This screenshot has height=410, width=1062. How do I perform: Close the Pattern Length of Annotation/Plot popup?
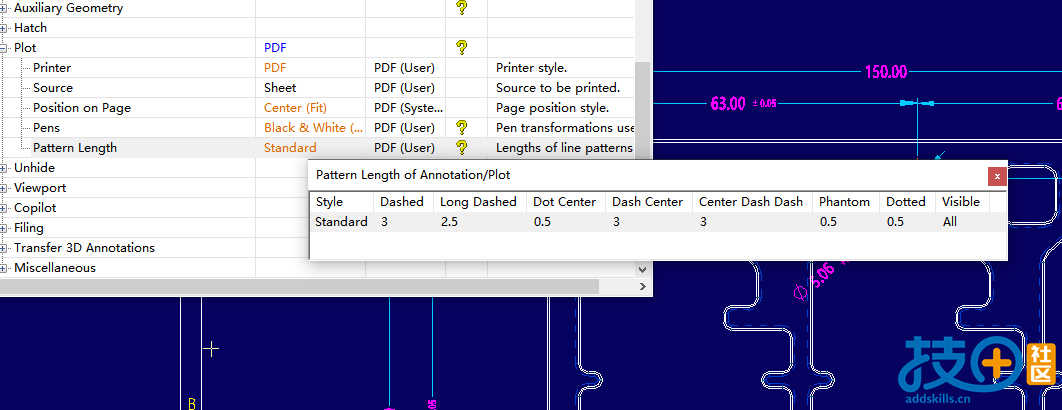996,176
